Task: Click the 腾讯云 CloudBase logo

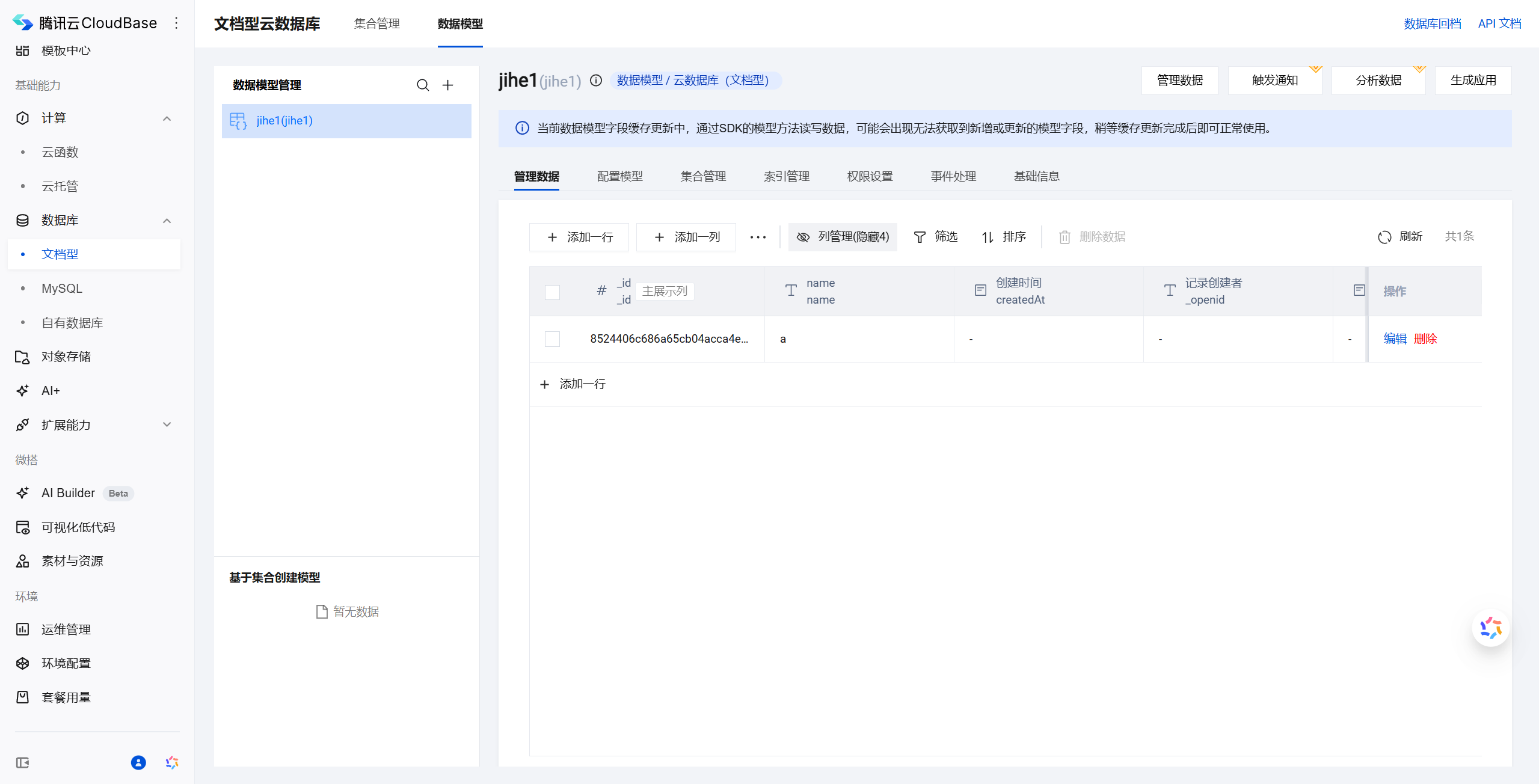Action: point(85,23)
